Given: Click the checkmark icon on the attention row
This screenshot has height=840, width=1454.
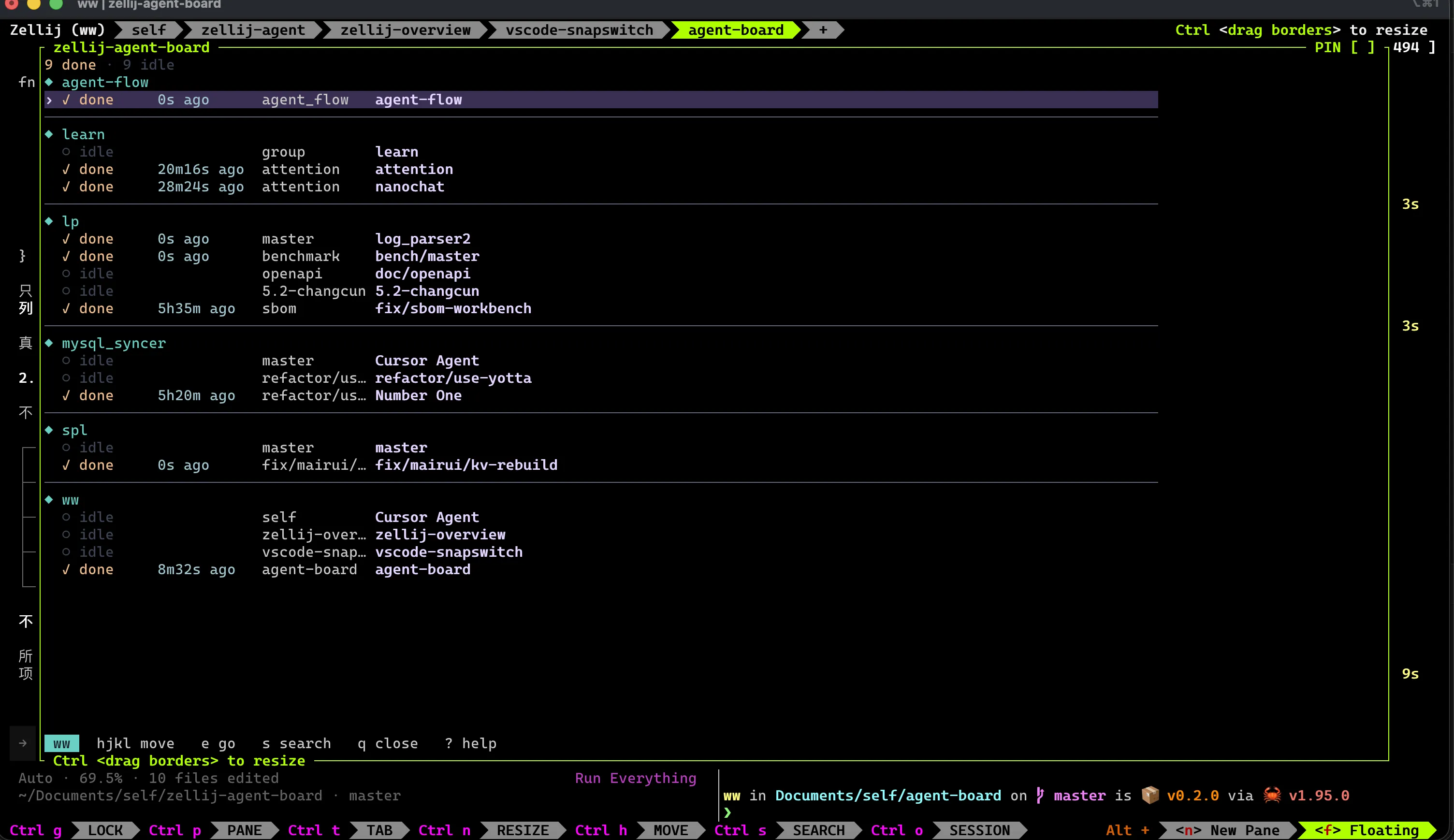Looking at the screenshot, I should pos(66,170).
